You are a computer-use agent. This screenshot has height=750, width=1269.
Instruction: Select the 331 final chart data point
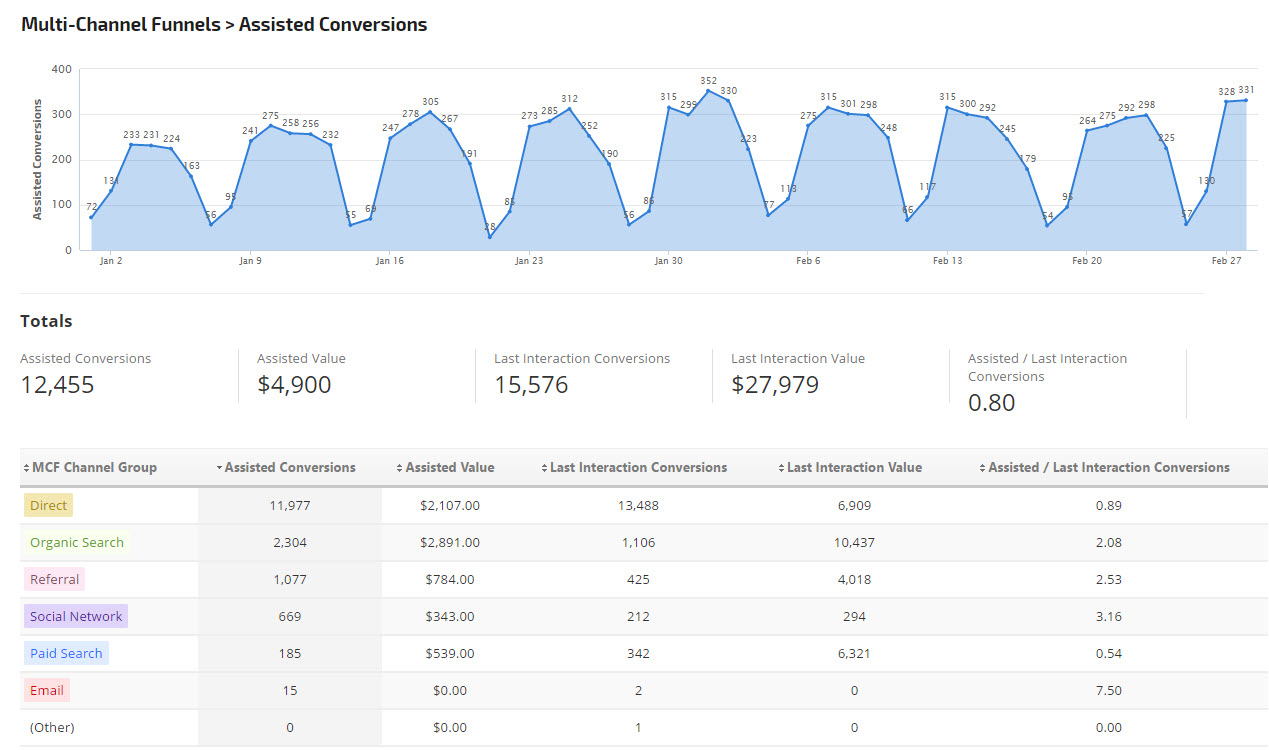(1245, 100)
